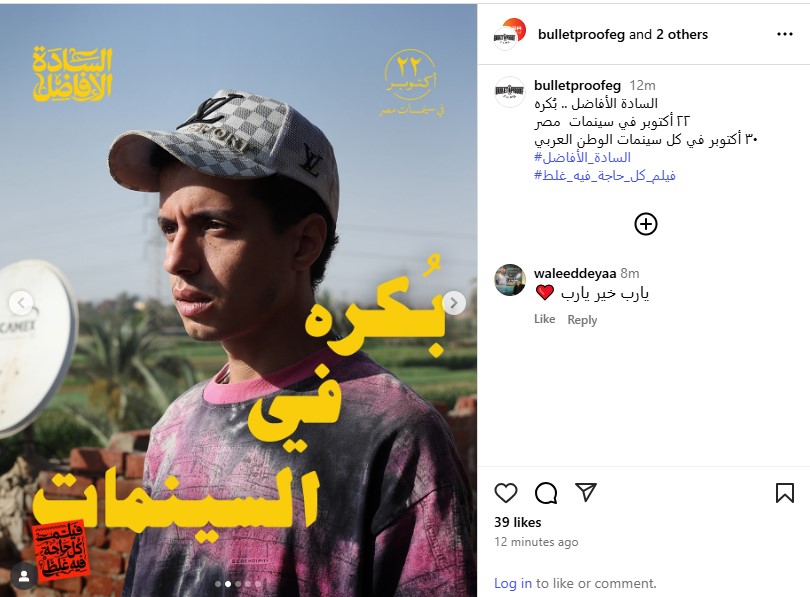Reply to waleeddeyaa's comment
The image size is (810, 597).
tap(582, 320)
